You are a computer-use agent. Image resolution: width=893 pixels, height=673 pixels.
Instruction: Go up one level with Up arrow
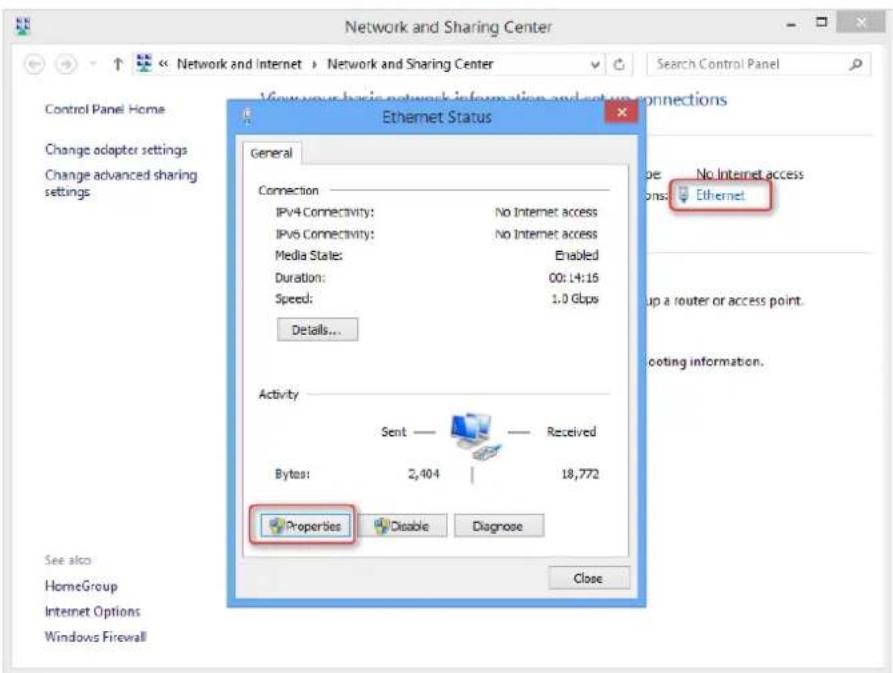(117, 64)
